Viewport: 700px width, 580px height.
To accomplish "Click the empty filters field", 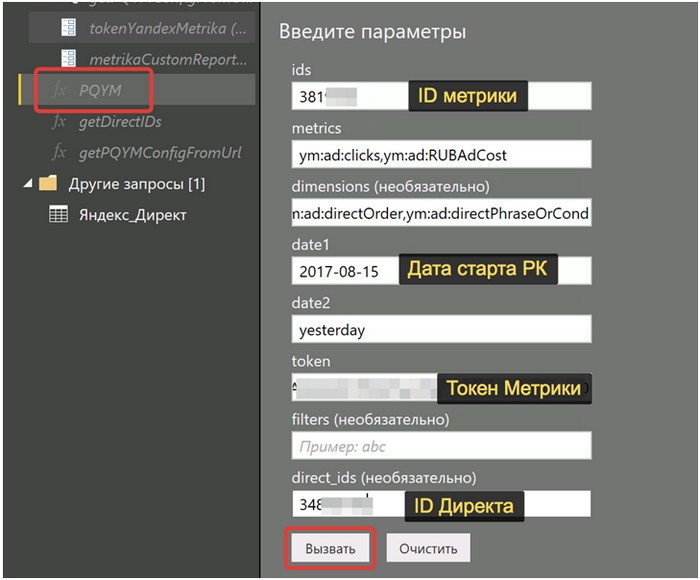I will point(442,446).
